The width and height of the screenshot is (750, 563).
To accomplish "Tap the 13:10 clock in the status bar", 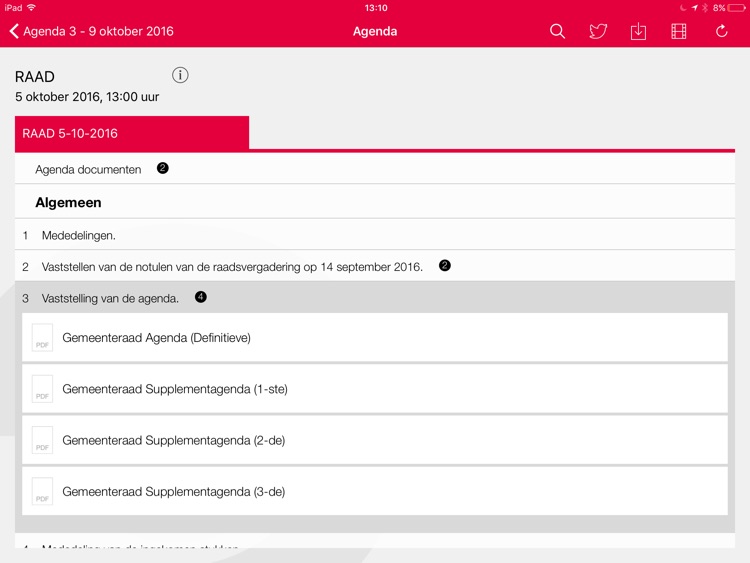I will (x=376, y=8).
